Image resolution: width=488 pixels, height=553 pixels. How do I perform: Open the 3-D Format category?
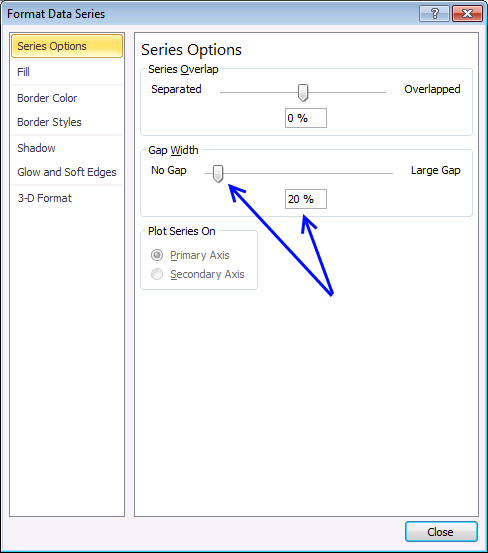[x=67, y=198]
